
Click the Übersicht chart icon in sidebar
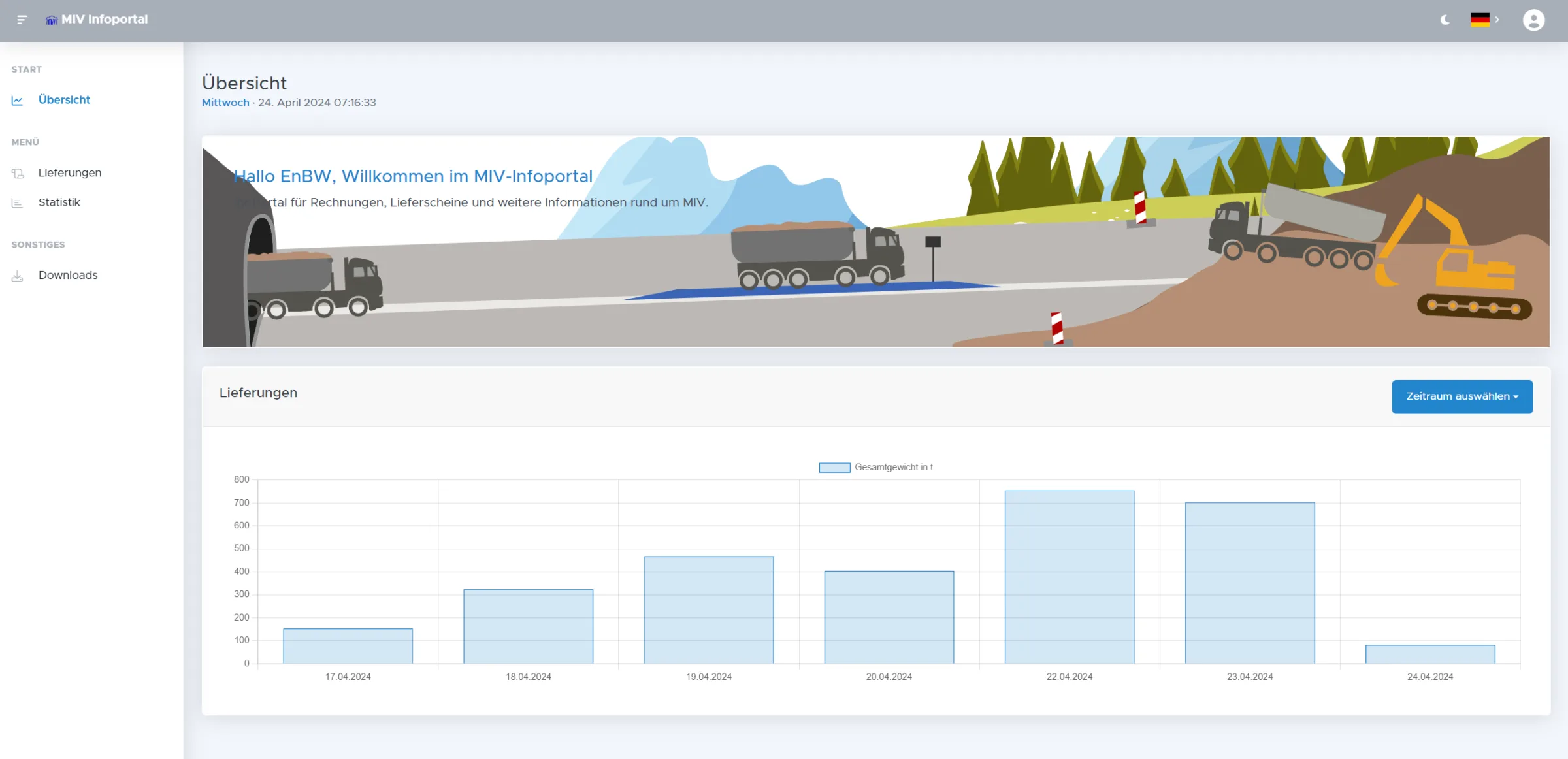pos(18,100)
